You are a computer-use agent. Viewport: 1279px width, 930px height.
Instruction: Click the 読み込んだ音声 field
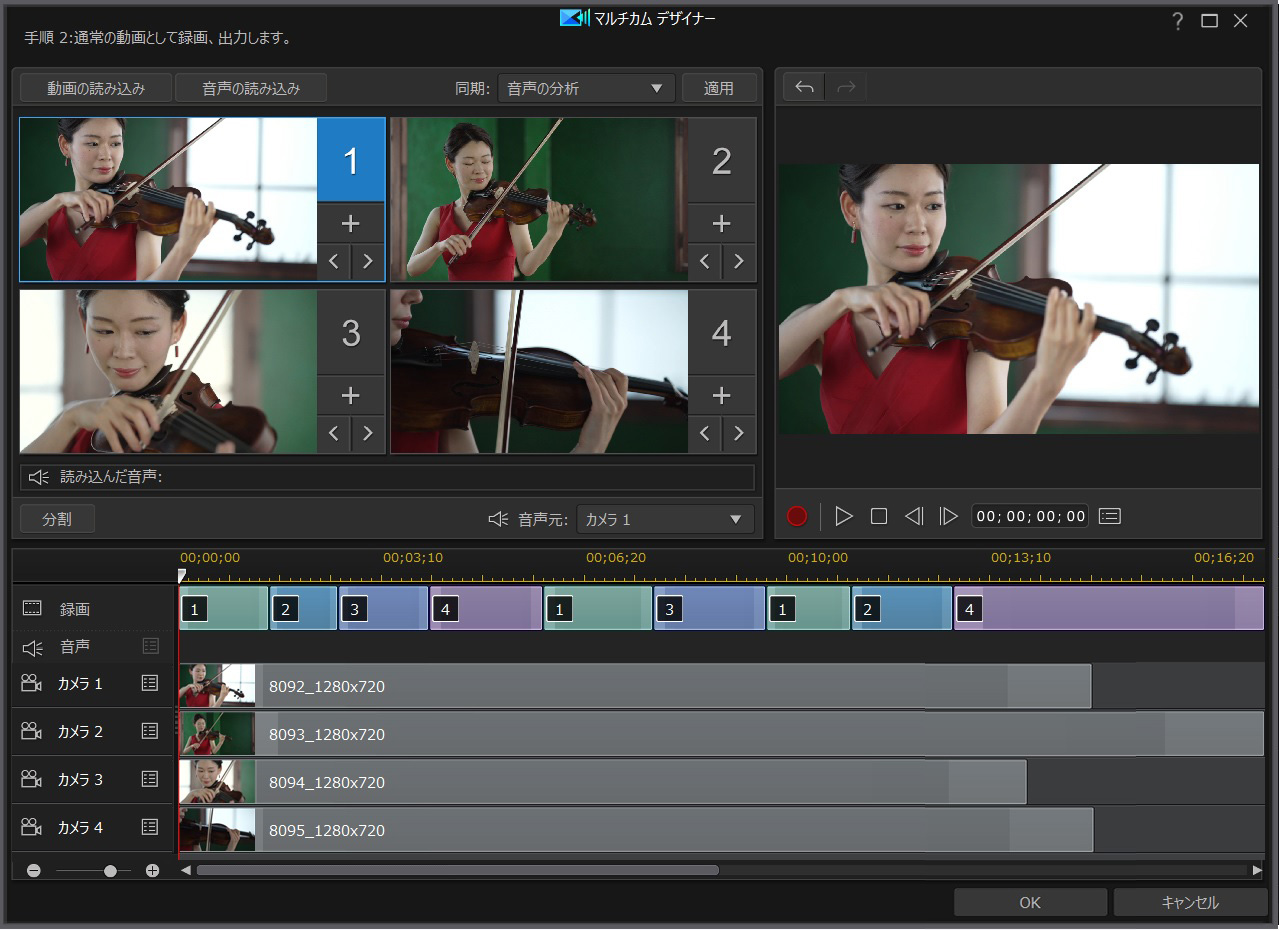[387, 477]
